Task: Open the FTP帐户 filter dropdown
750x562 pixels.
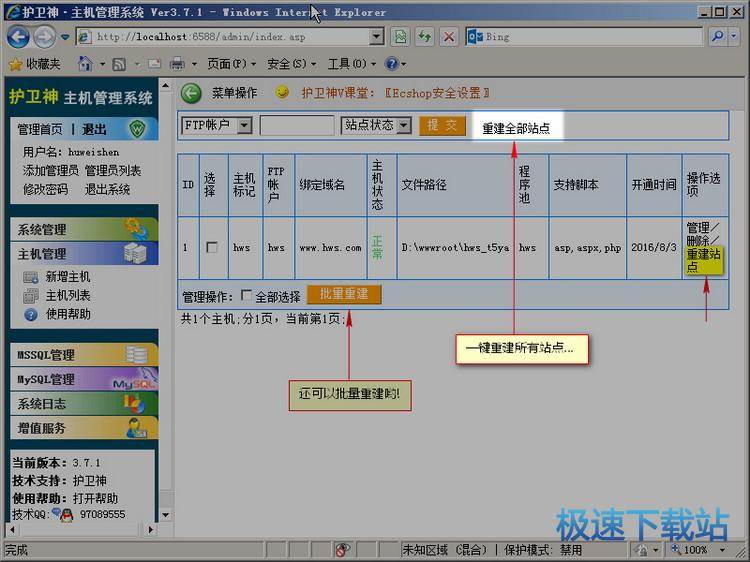Action: click(217, 125)
